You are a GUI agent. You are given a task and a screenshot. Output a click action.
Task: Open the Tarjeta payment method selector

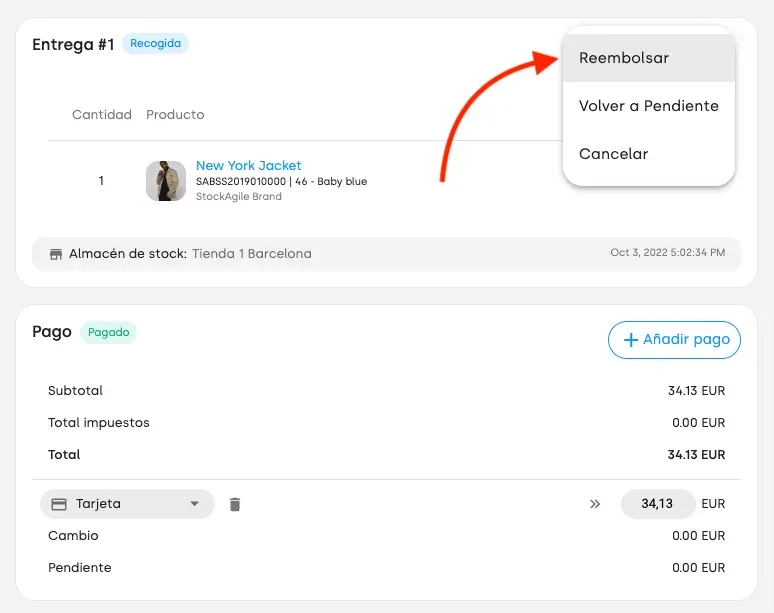pos(127,504)
